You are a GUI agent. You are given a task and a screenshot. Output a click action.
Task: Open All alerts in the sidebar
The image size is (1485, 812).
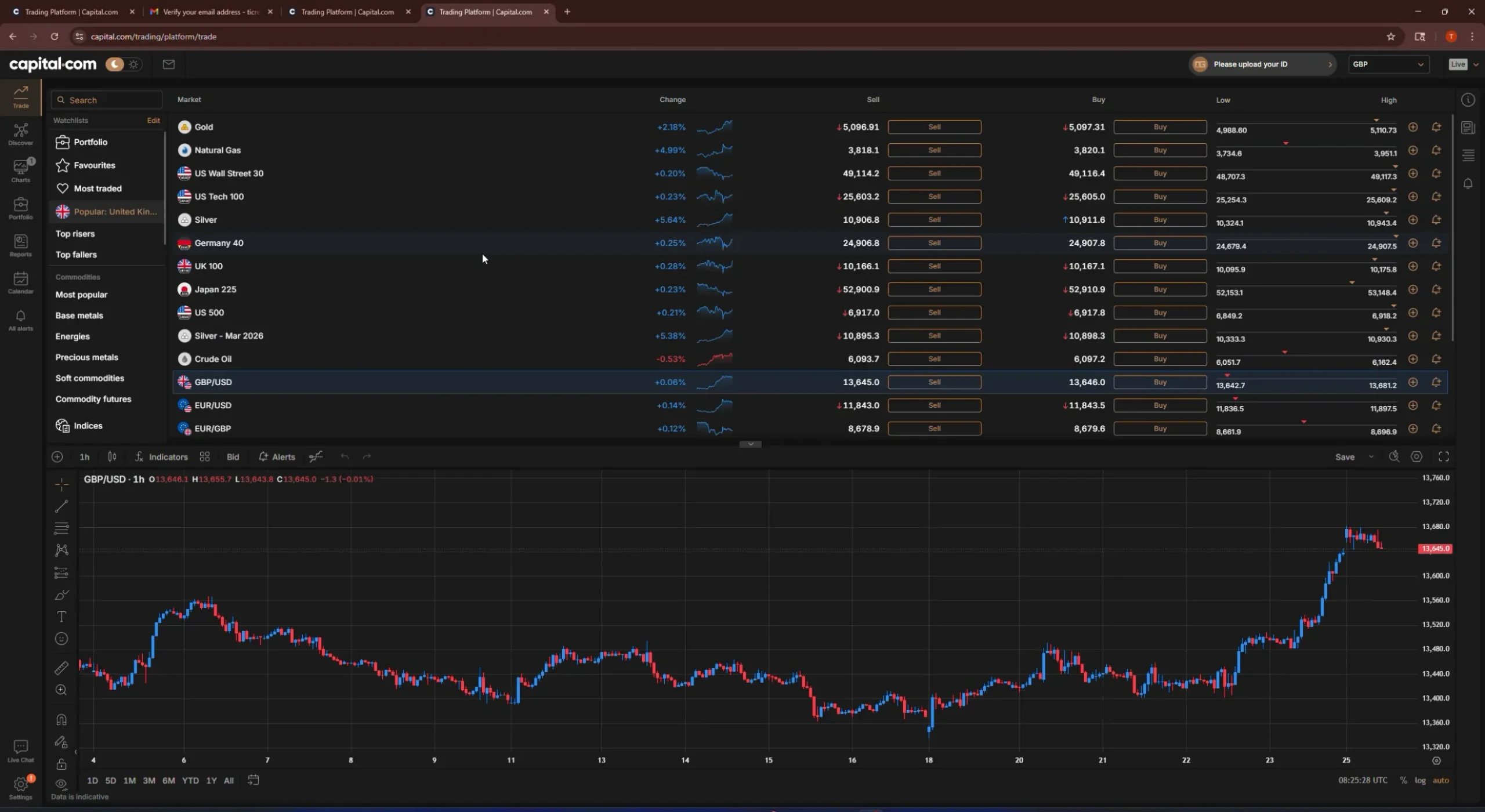(x=21, y=320)
